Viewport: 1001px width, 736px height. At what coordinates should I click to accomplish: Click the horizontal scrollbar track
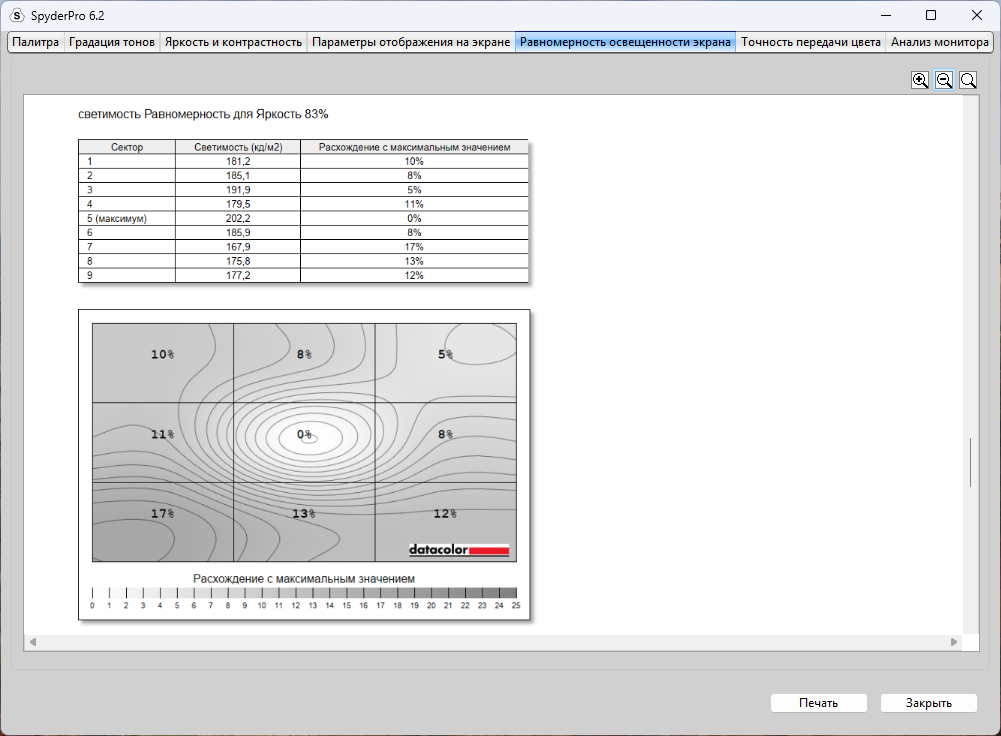pos(493,642)
